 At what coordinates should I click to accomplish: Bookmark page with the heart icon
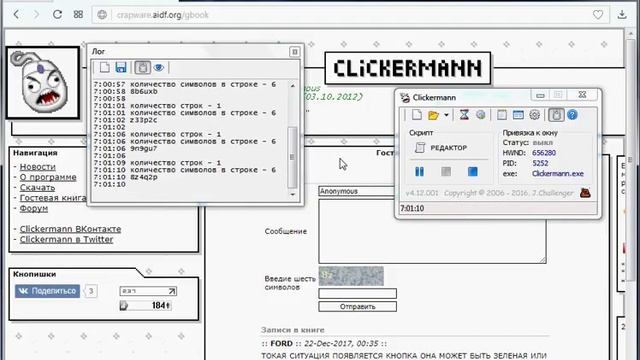pyautogui.click(x=598, y=15)
